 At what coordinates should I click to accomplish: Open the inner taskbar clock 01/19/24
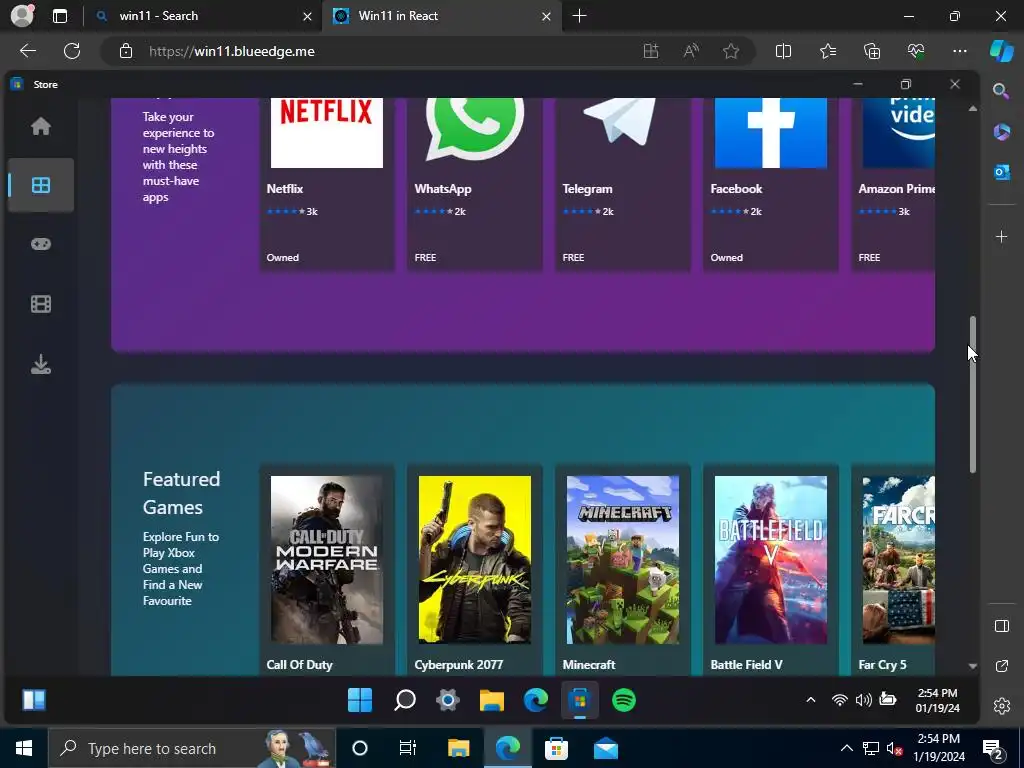click(x=937, y=700)
